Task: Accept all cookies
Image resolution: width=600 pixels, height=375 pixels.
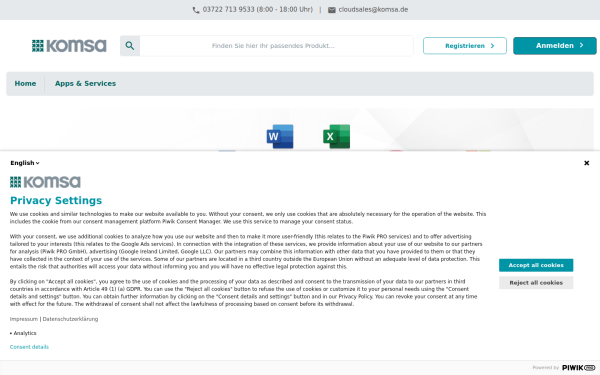Action: [536, 265]
